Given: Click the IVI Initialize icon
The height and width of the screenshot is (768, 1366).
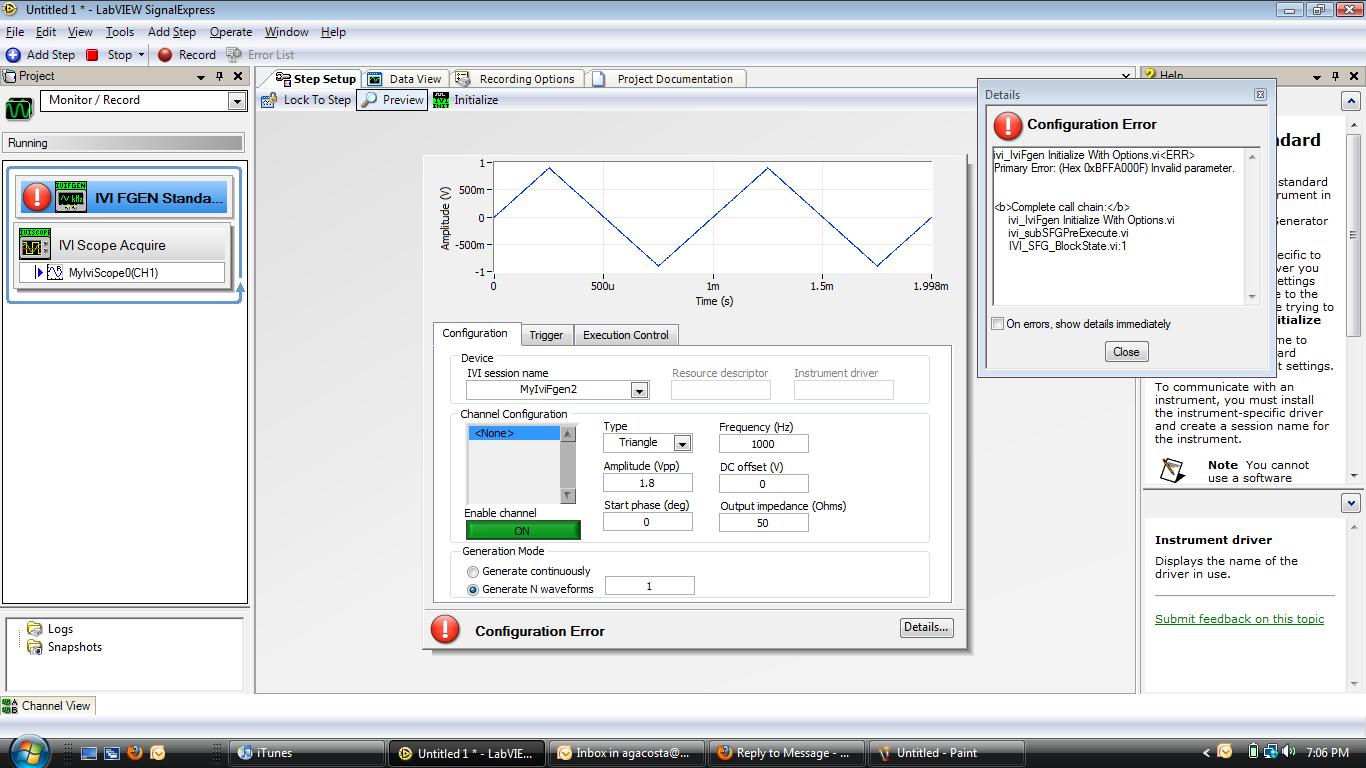Looking at the screenshot, I should [x=441, y=100].
